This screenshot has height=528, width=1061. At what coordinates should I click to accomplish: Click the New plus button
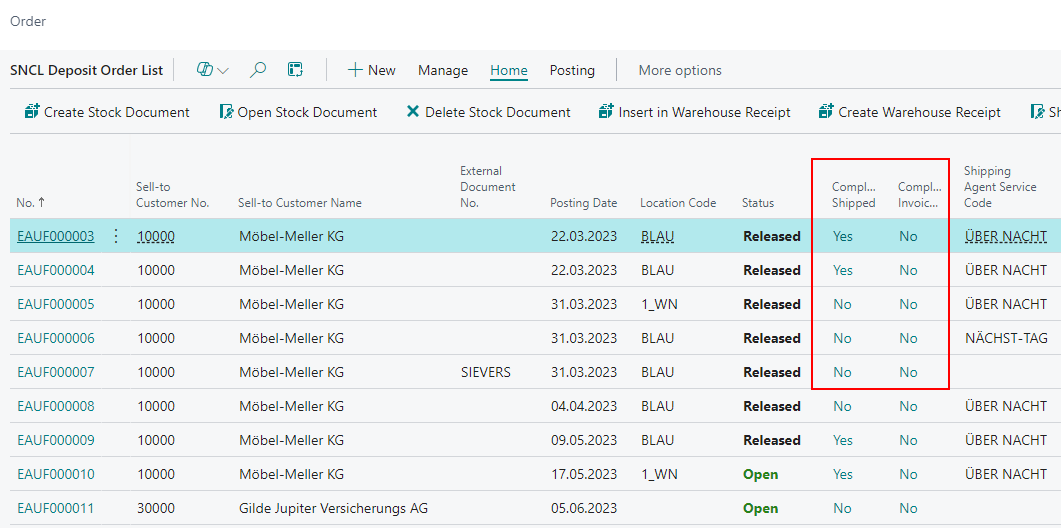click(371, 70)
